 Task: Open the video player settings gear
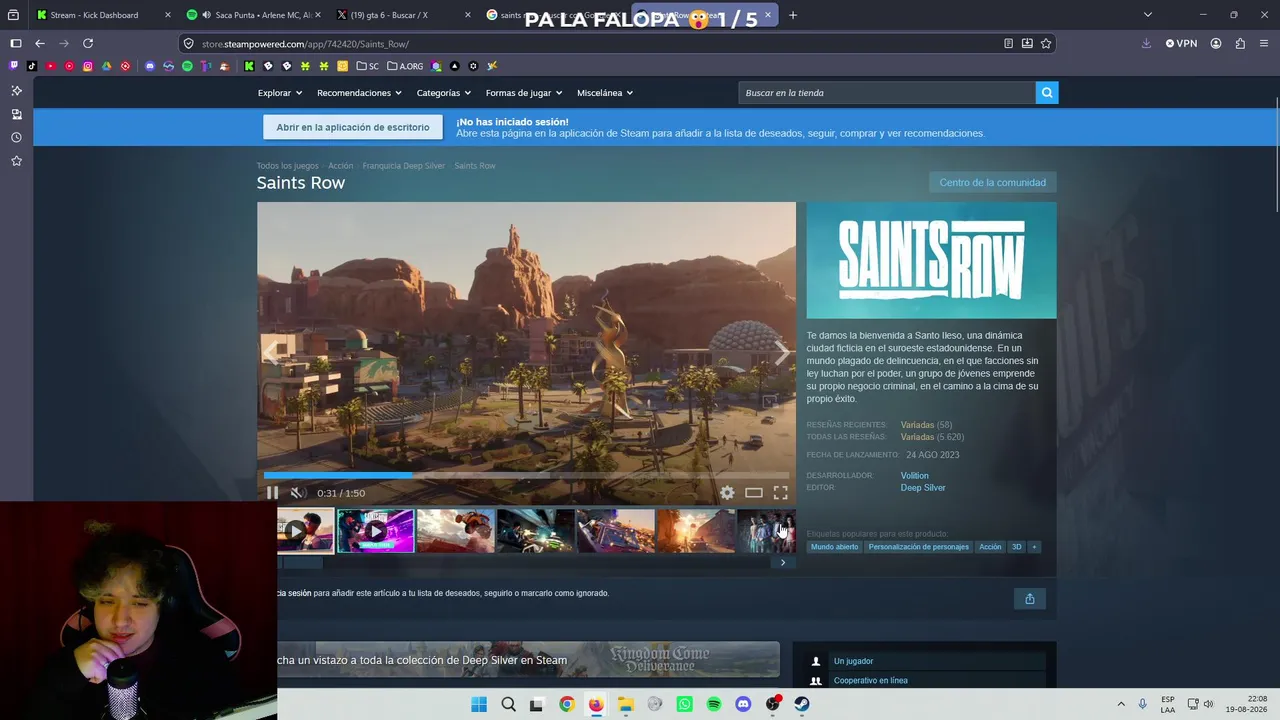point(727,493)
